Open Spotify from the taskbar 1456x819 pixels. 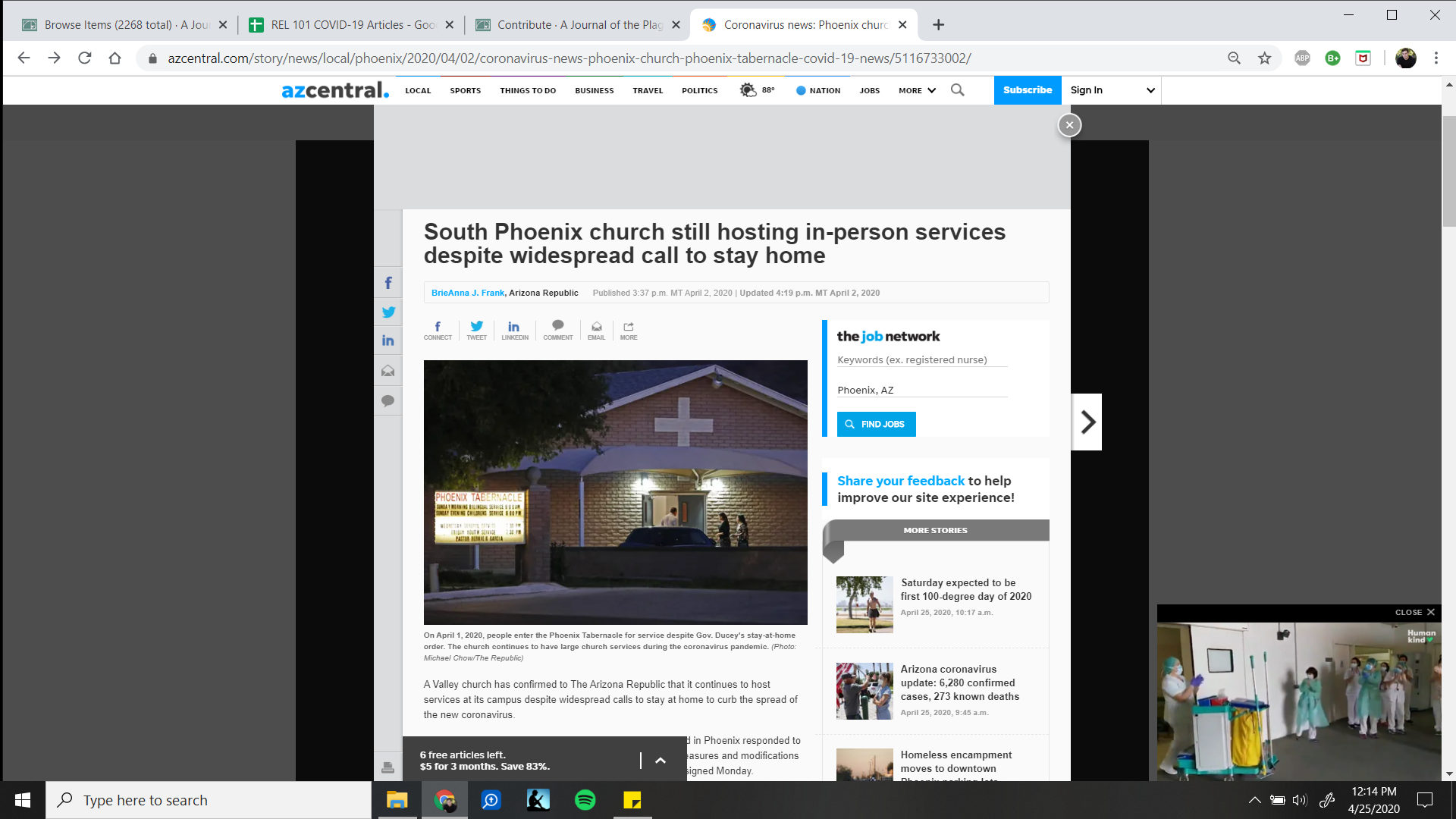coord(585,800)
